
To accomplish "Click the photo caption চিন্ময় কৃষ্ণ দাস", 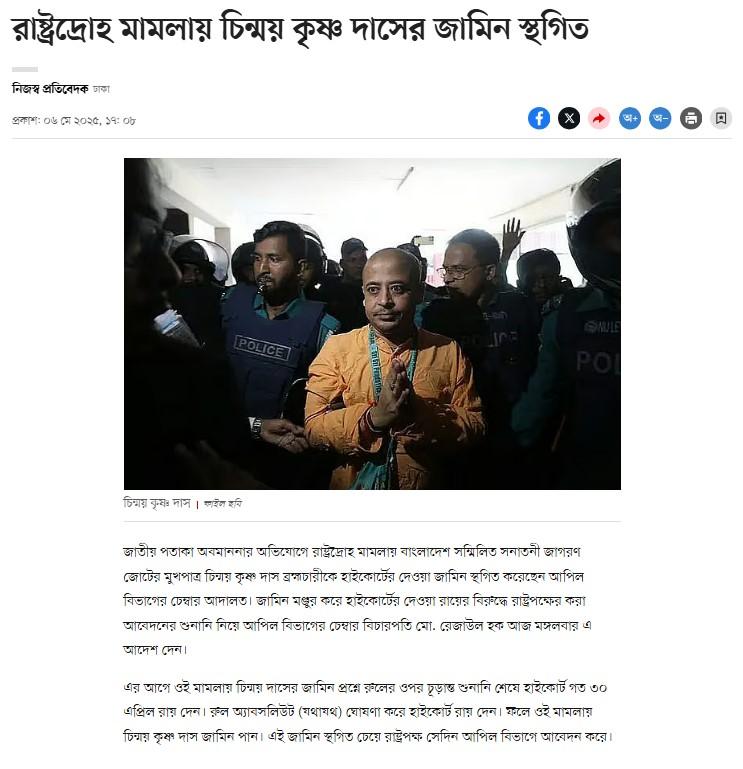I will (156, 503).
